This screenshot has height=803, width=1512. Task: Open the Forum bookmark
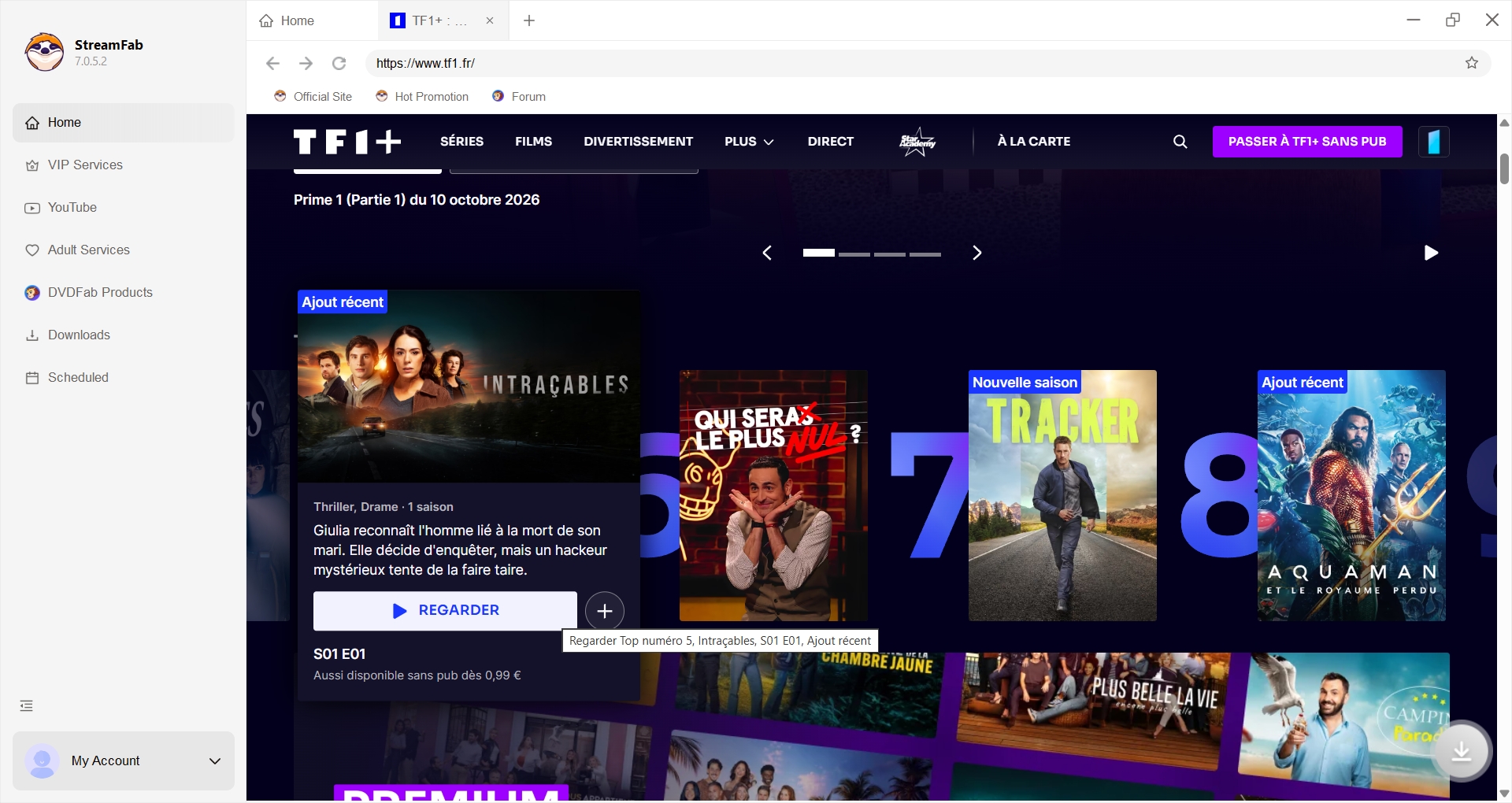519,97
